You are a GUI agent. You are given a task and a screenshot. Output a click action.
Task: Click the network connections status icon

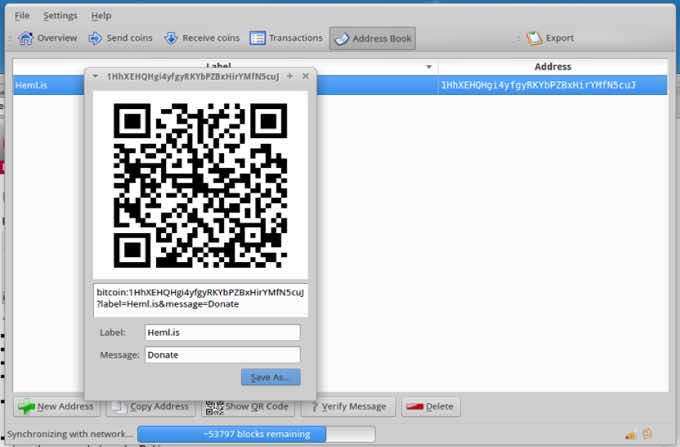(631, 434)
